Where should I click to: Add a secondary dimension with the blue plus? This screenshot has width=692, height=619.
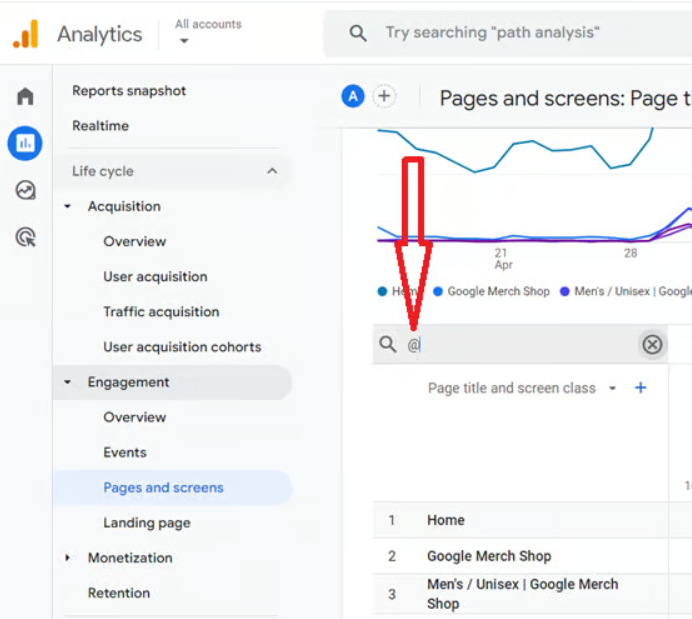pos(640,388)
